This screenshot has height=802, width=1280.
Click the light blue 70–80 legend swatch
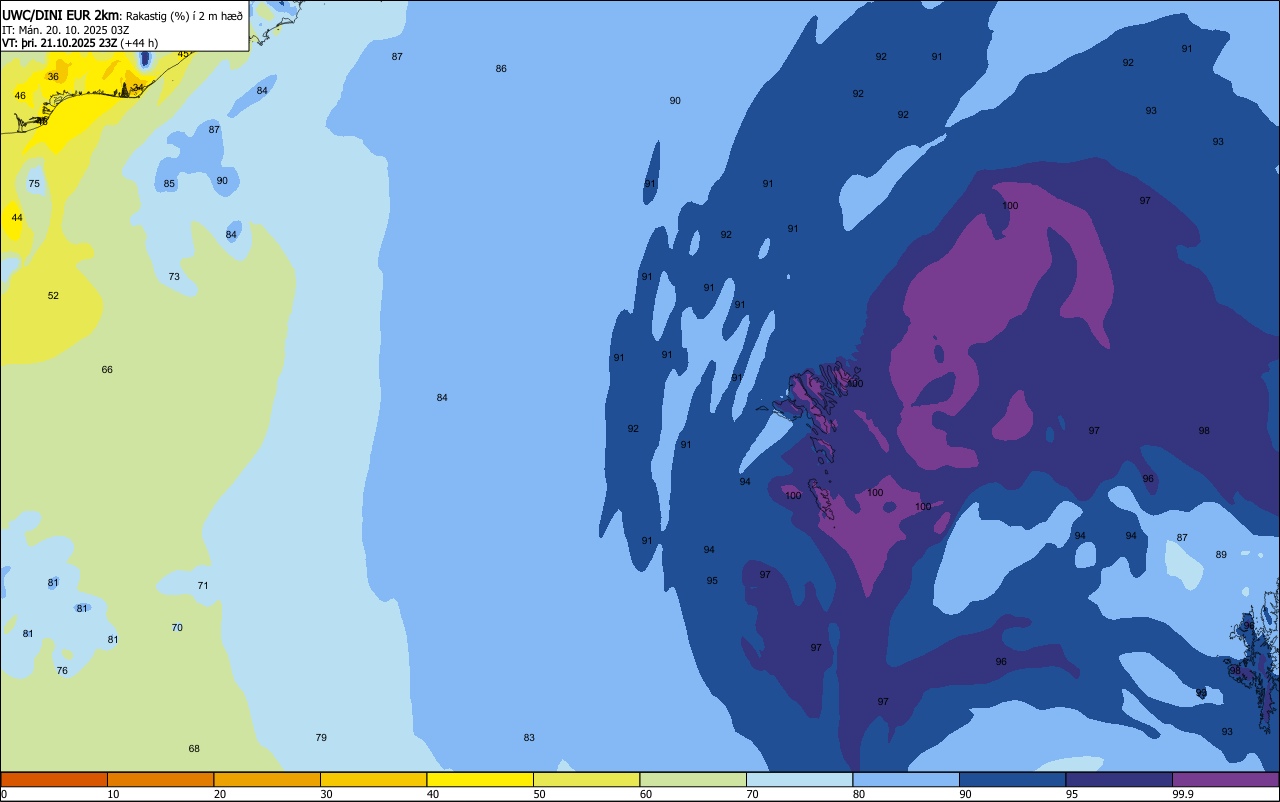(799, 779)
